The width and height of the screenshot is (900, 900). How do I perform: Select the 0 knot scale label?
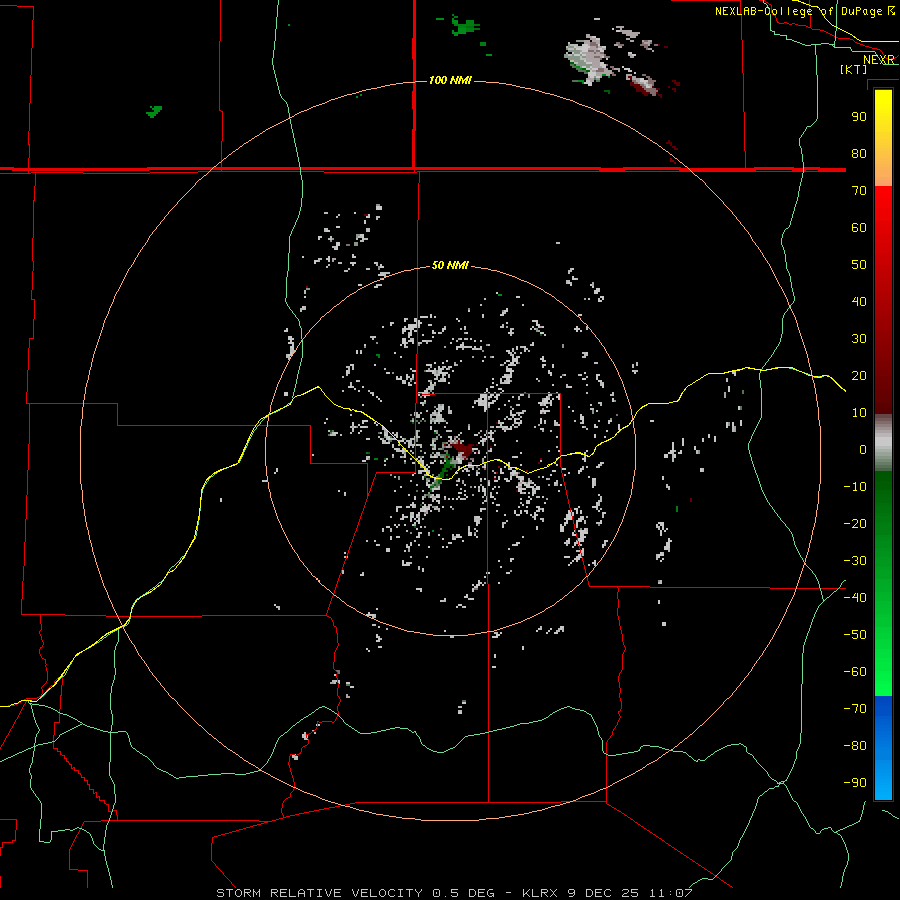pyautogui.click(x=863, y=449)
